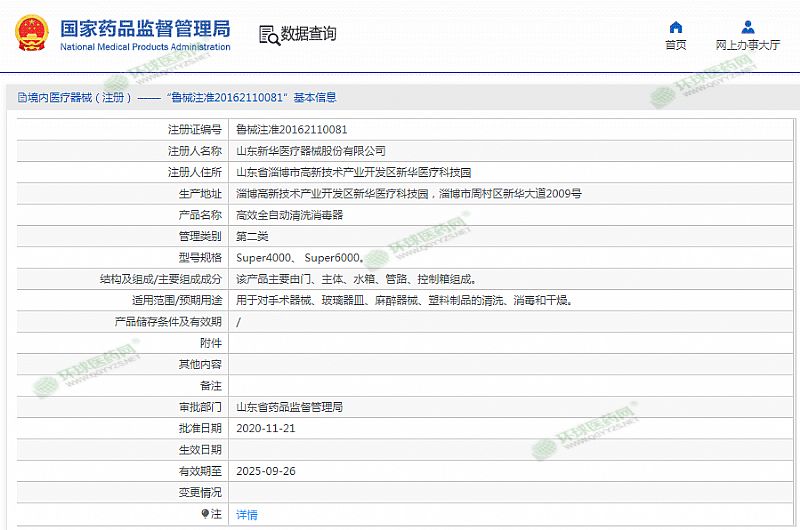Click registrant 山东新华医疗器械股份有限公司
This screenshot has height=530, width=800.
(310, 151)
